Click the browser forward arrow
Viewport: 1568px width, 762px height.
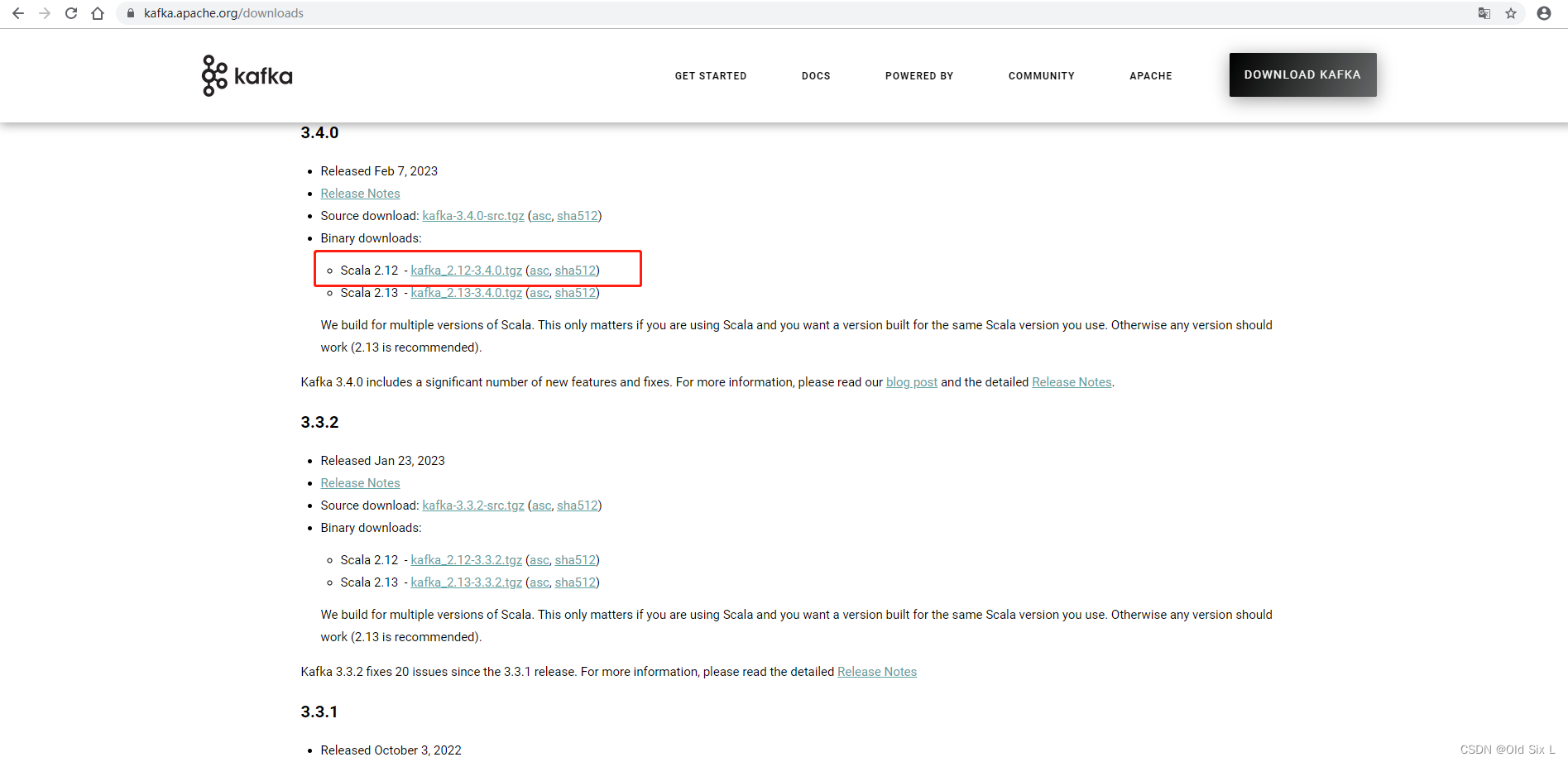(45, 13)
